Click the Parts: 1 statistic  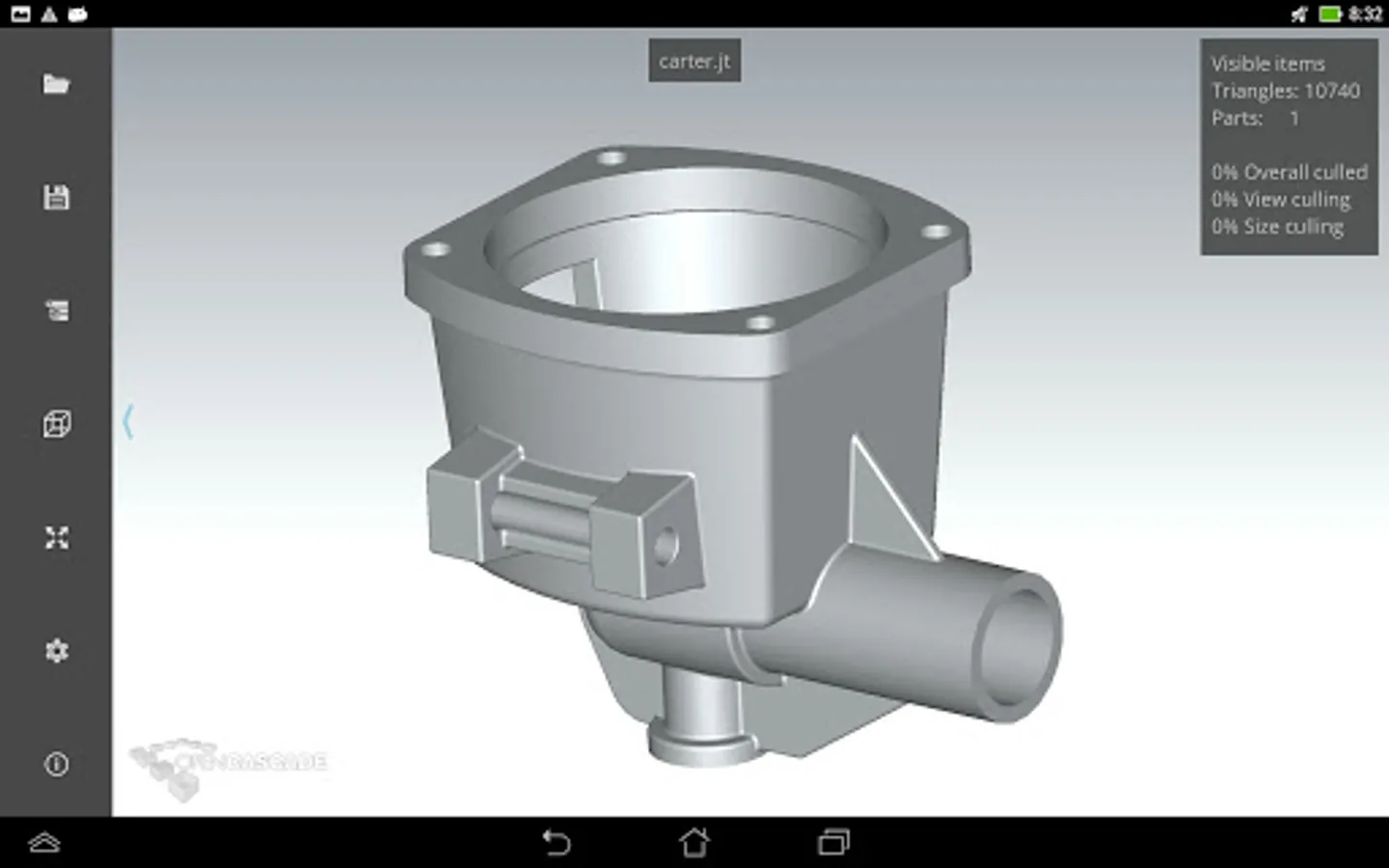[x=1255, y=118]
